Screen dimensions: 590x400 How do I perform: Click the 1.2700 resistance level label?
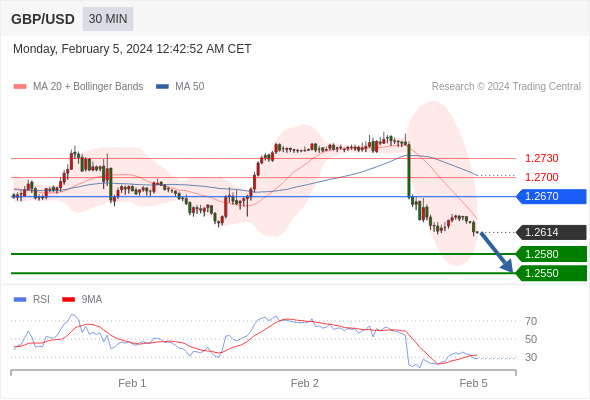(x=541, y=177)
